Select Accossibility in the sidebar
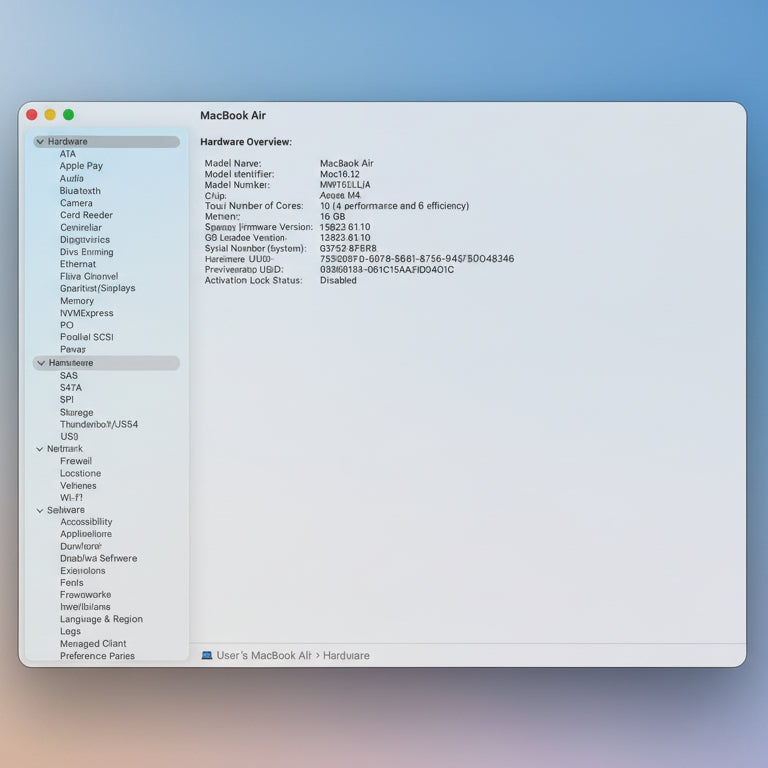 coord(86,522)
